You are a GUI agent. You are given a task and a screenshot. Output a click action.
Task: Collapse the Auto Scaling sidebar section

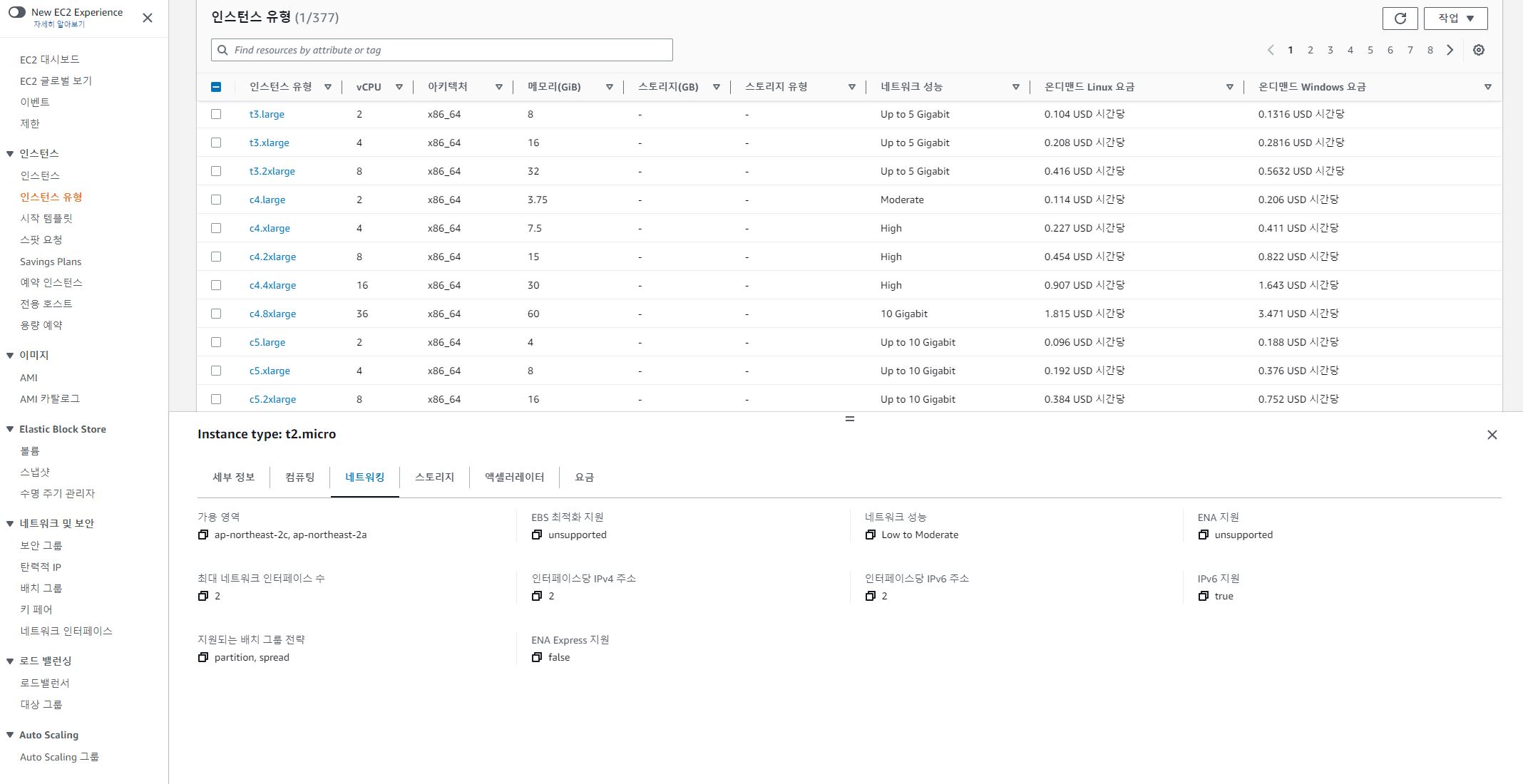[x=10, y=736]
